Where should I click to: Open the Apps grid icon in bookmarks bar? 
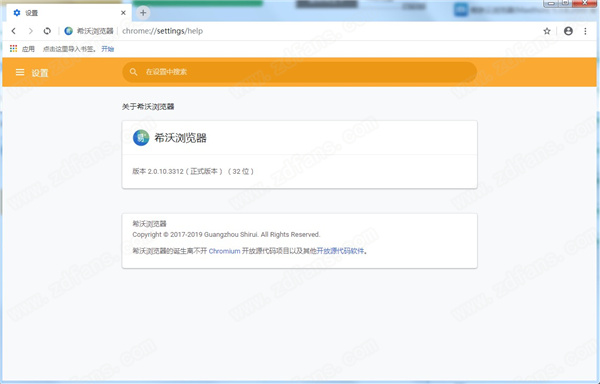(x=14, y=49)
